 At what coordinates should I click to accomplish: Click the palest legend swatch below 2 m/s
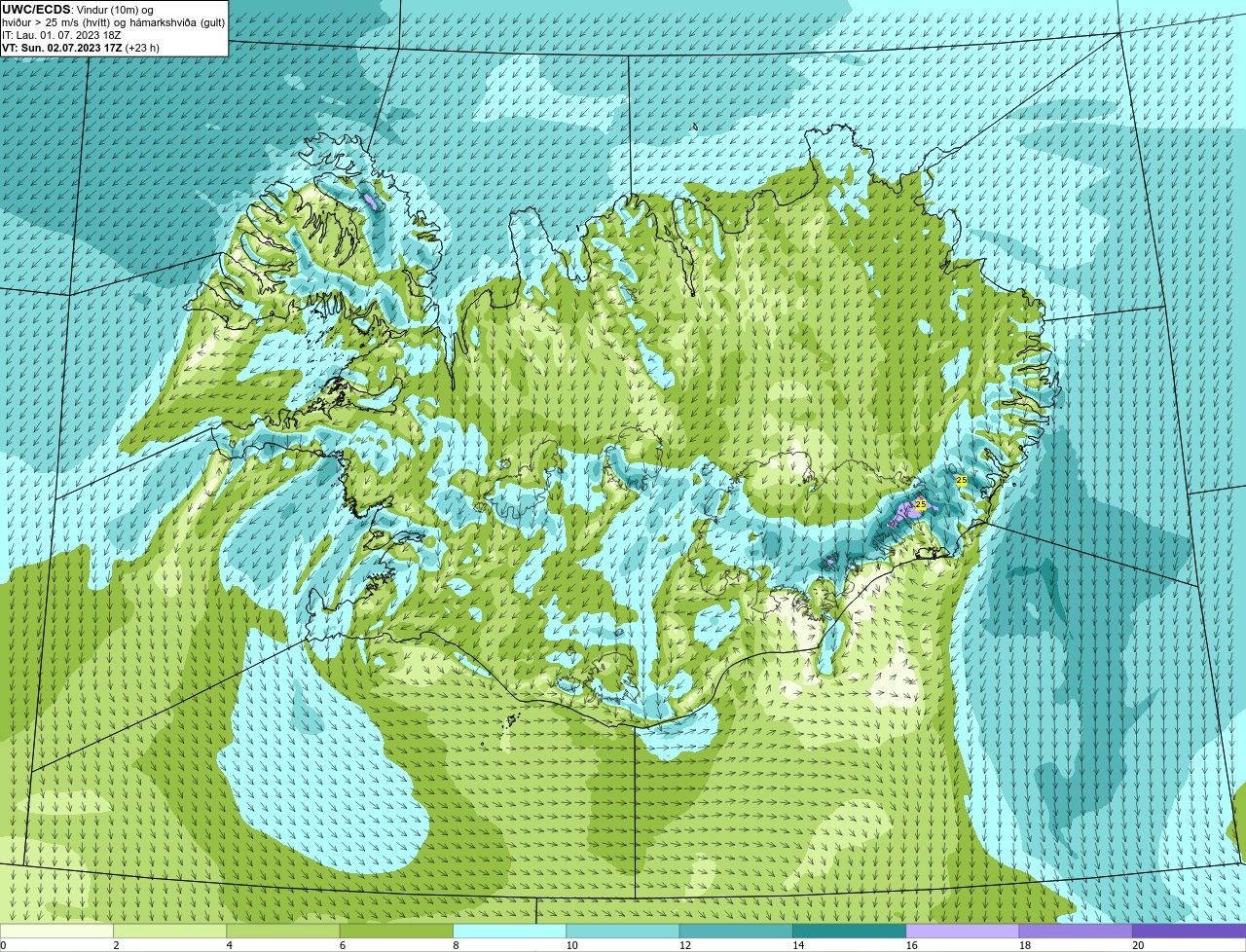click(56, 932)
